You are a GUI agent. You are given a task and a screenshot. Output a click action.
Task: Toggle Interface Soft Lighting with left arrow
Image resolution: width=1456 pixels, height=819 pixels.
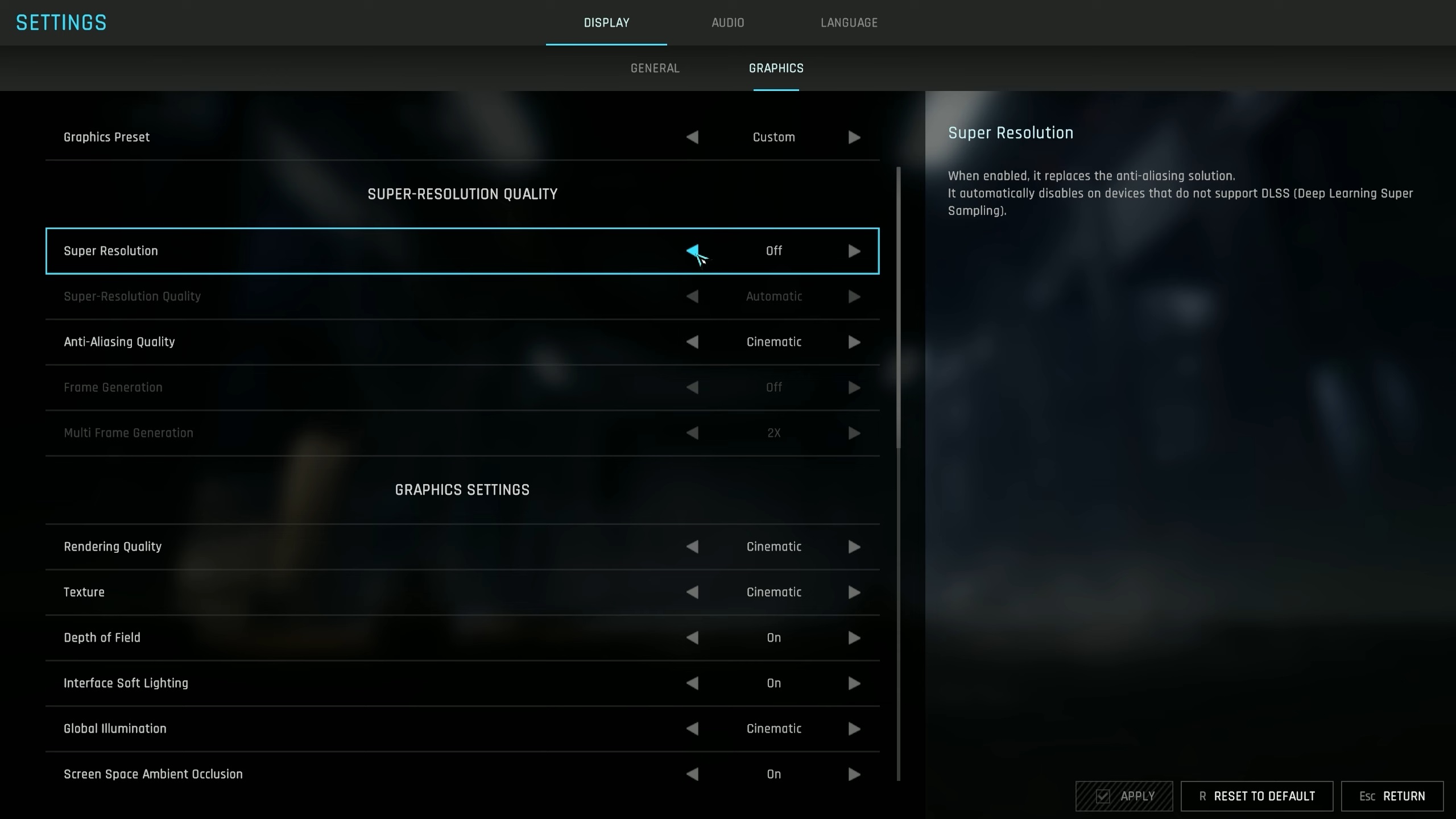692,683
